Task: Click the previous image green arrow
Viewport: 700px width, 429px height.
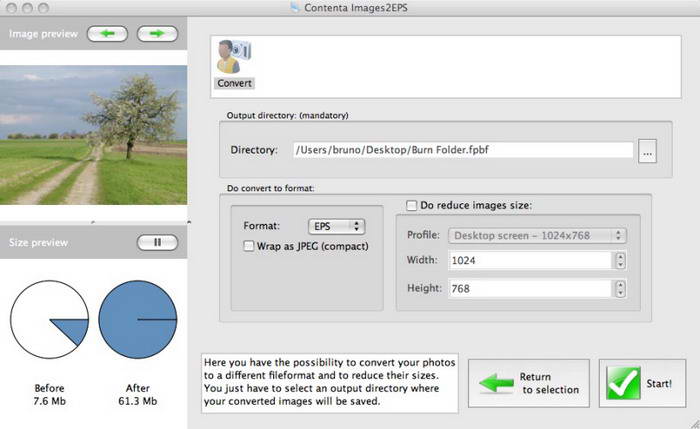Action: [x=107, y=34]
